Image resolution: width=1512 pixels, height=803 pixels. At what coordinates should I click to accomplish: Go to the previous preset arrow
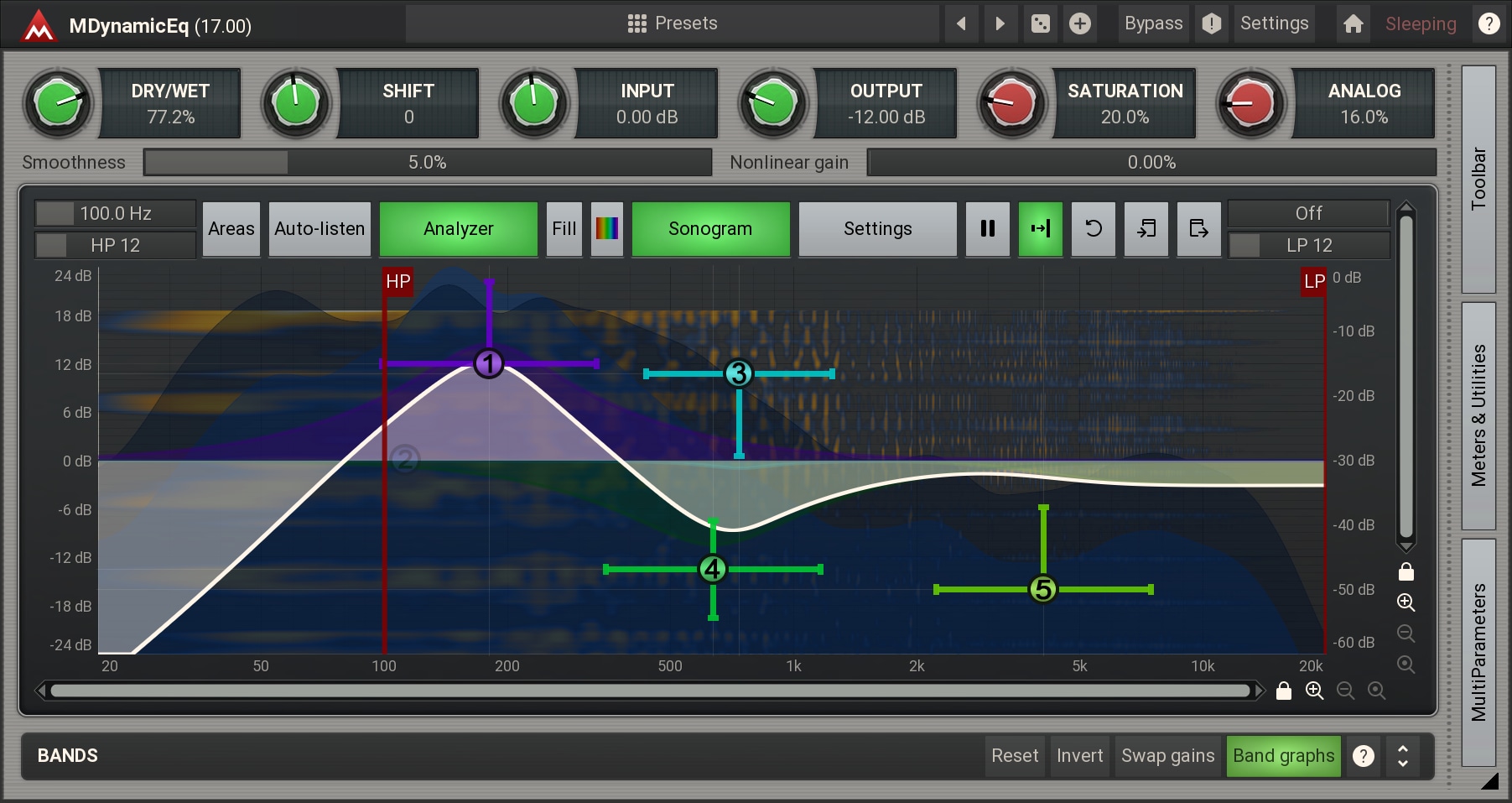(961, 23)
